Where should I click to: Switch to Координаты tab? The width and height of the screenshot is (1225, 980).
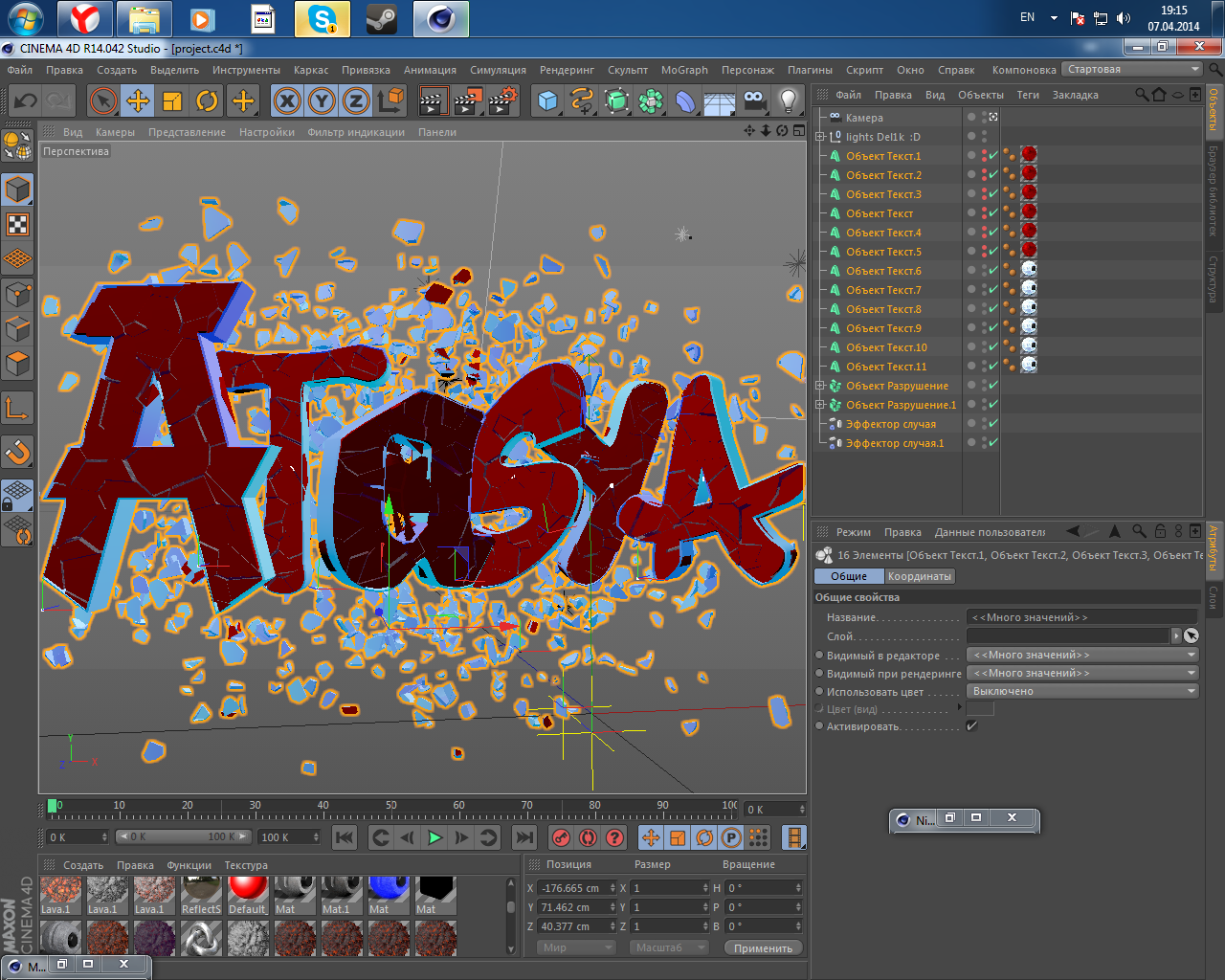[x=920, y=576]
